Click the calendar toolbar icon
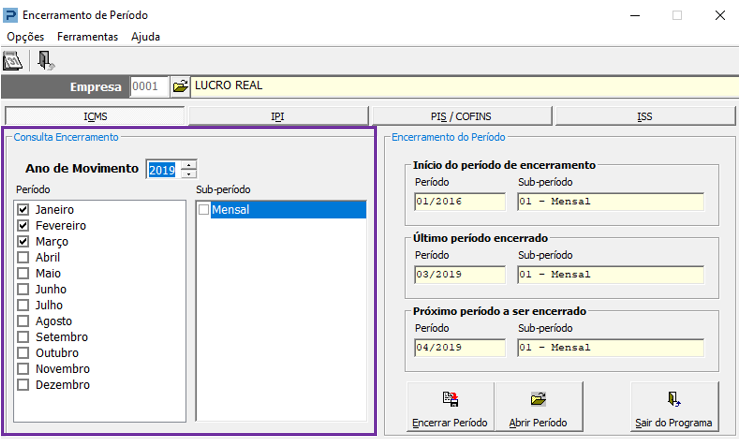The height and width of the screenshot is (439, 741). coord(12,60)
